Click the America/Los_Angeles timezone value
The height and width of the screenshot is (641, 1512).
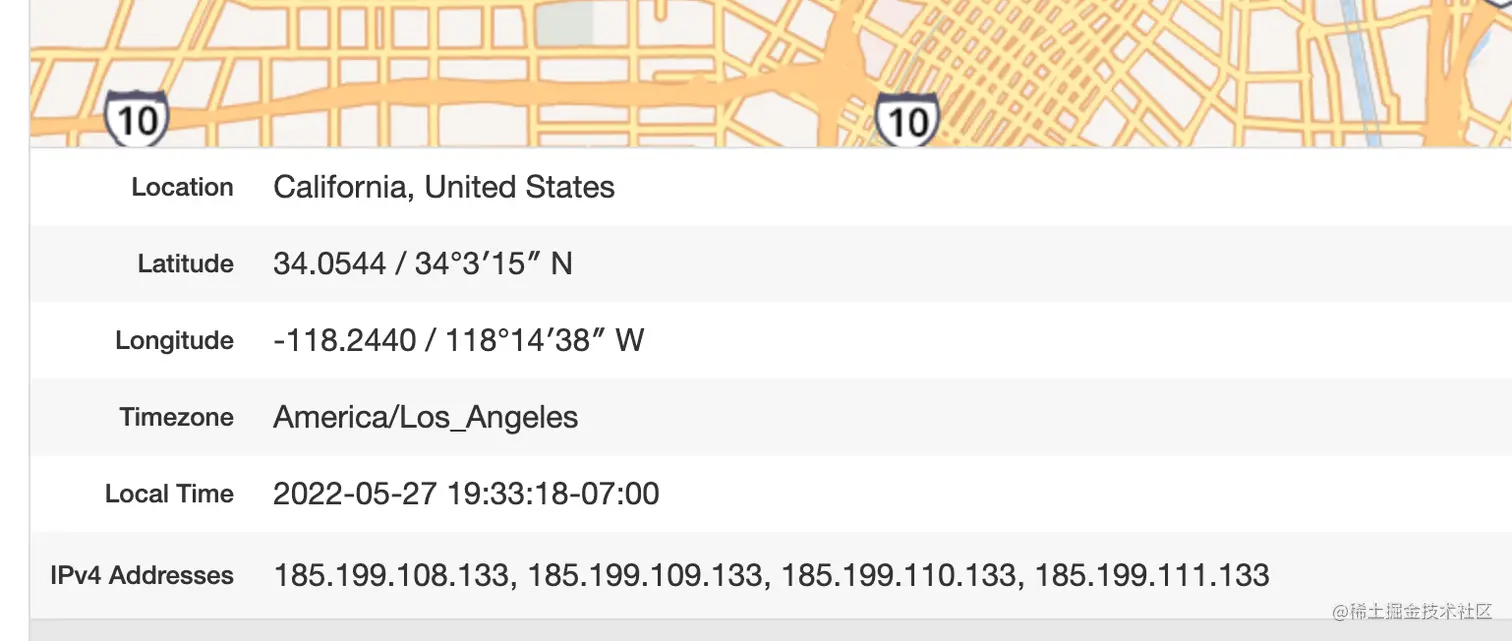(x=426, y=417)
